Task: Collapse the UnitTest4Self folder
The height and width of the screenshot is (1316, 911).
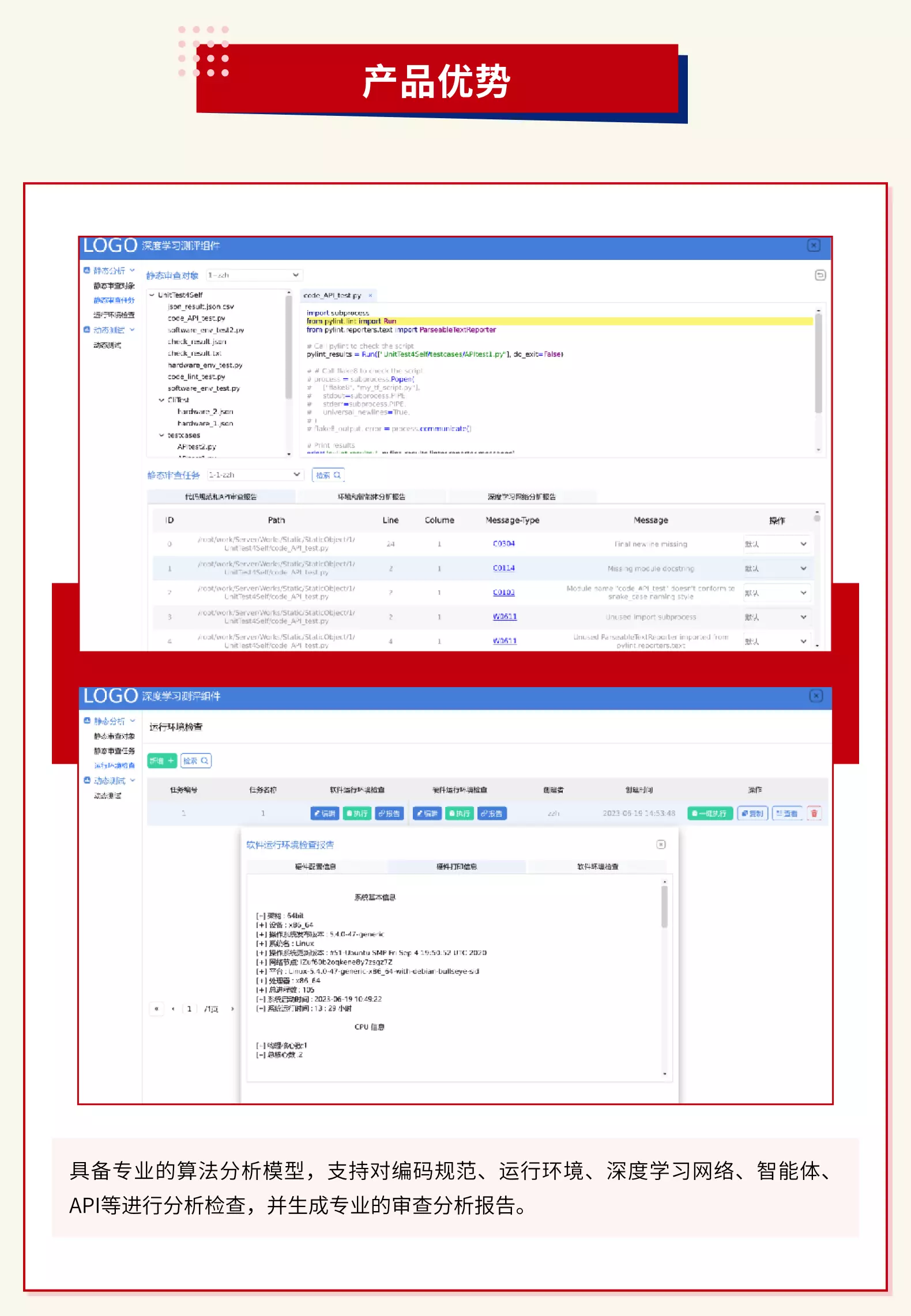Action: click(x=152, y=295)
